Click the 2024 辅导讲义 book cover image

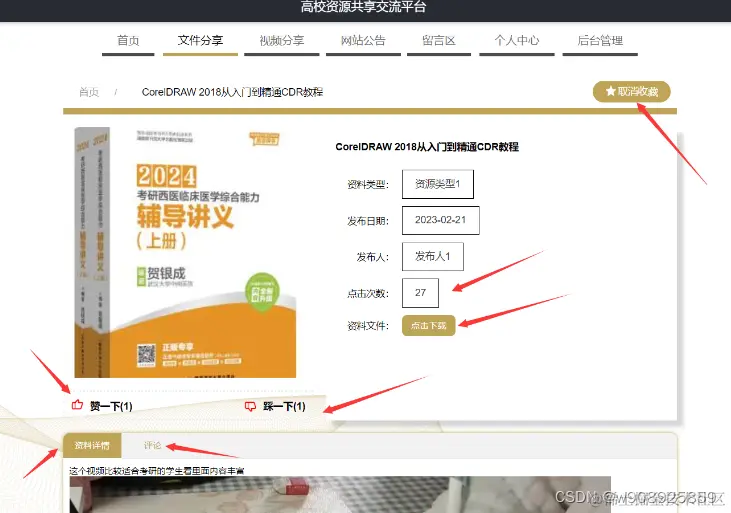[x=185, y=252]
